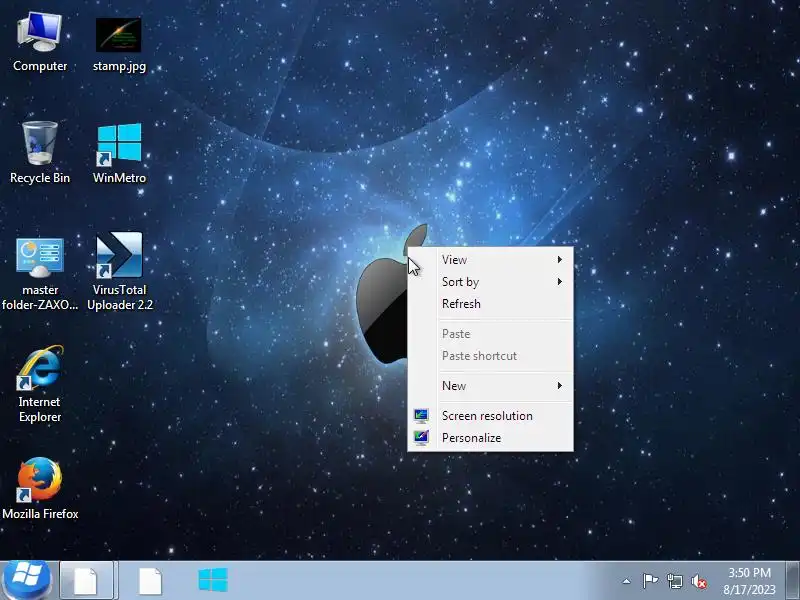Click the 'Recycle Bin' label text
Viewport: 800px width, 600px height.
tap(40, 178)
